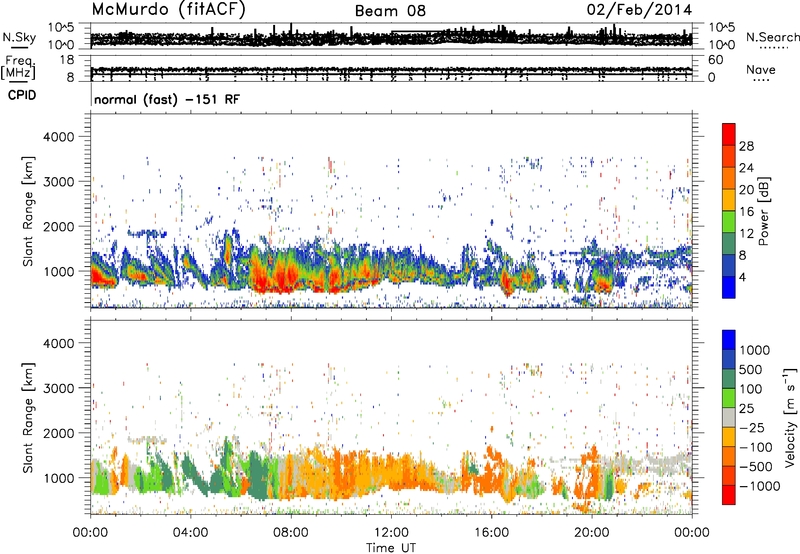Pick velocity segment between -100 and -500
This screenshot has width=800, height=554.
click(x=729, y=456)
